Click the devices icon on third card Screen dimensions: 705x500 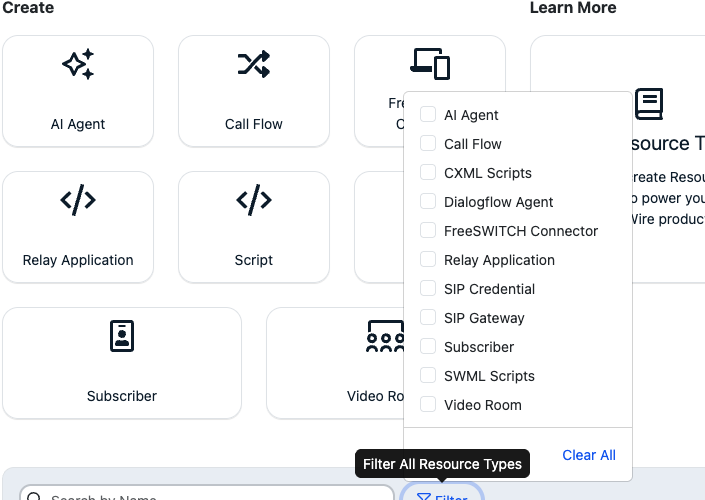click(x=430, y=63)
